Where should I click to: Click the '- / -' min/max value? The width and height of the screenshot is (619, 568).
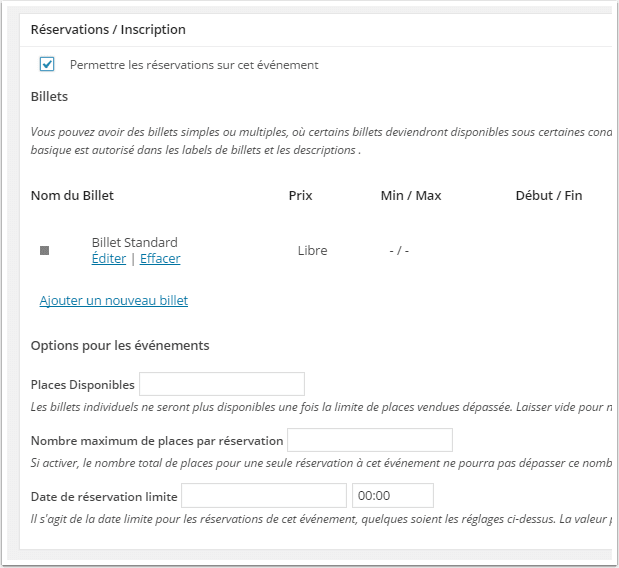tap(399, 250)
